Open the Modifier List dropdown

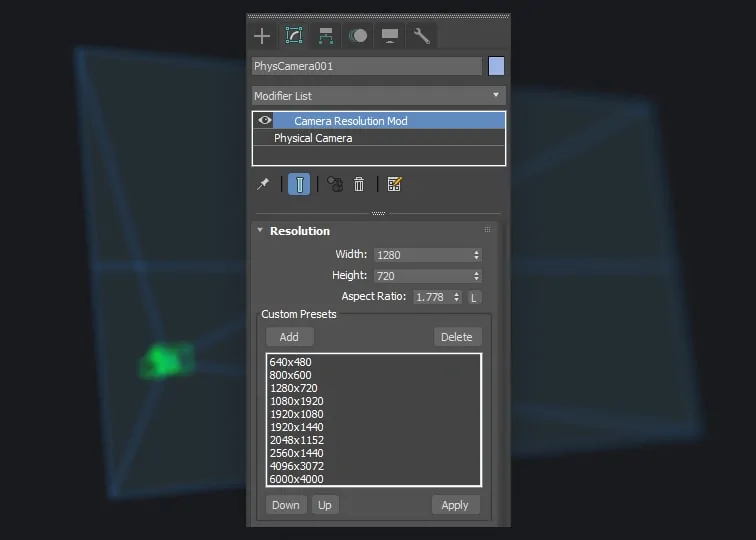(x=378, y=96)
